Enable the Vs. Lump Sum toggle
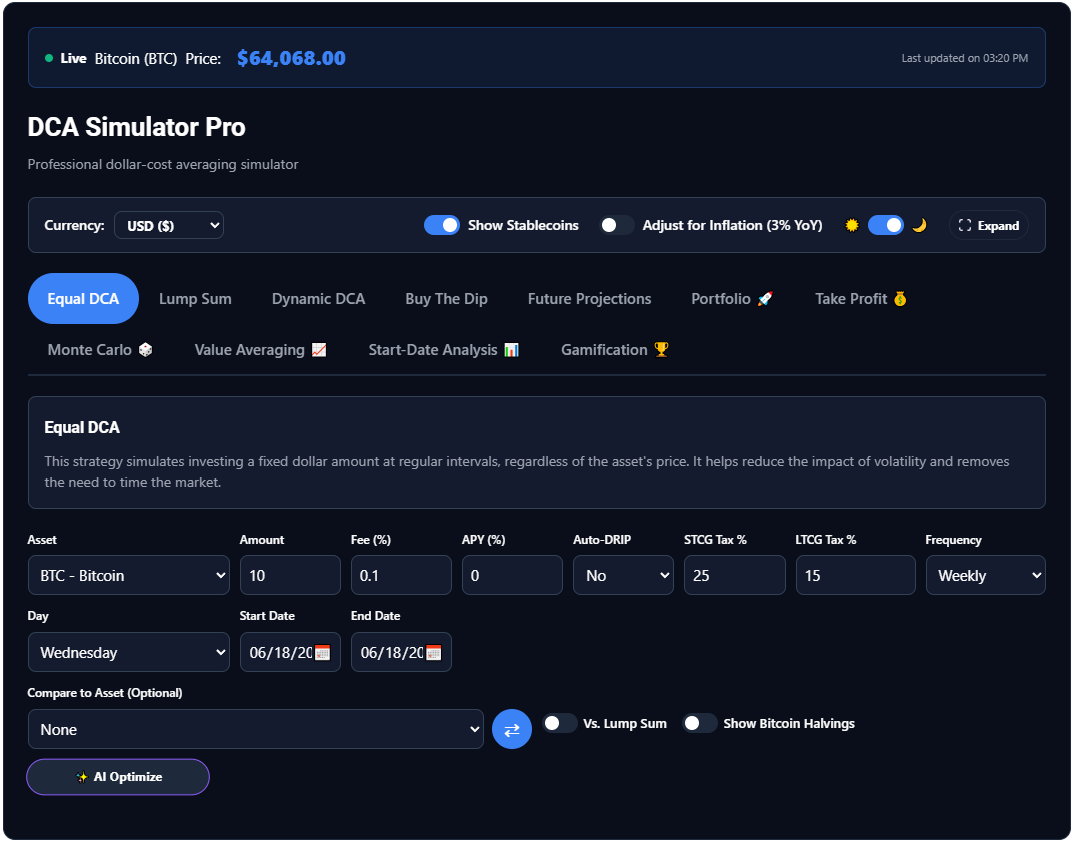 tap(559, 723)
